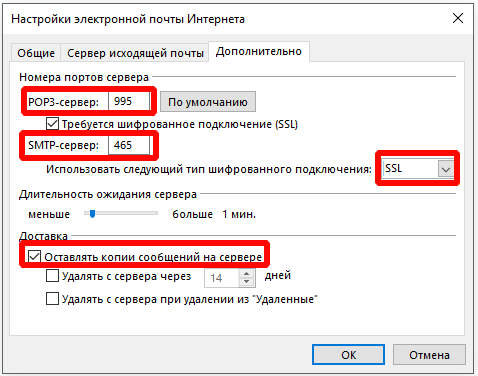
Task: Close the Internet email settings dialog
Action: click(x=458, y=18)
